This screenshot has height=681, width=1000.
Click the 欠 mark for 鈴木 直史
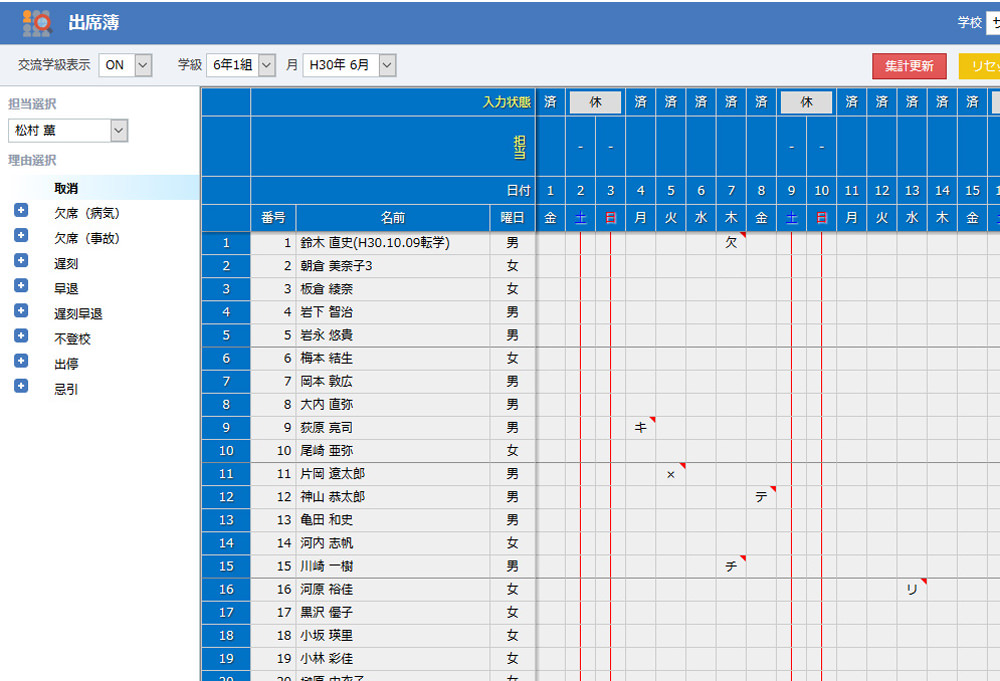[731, 243]
